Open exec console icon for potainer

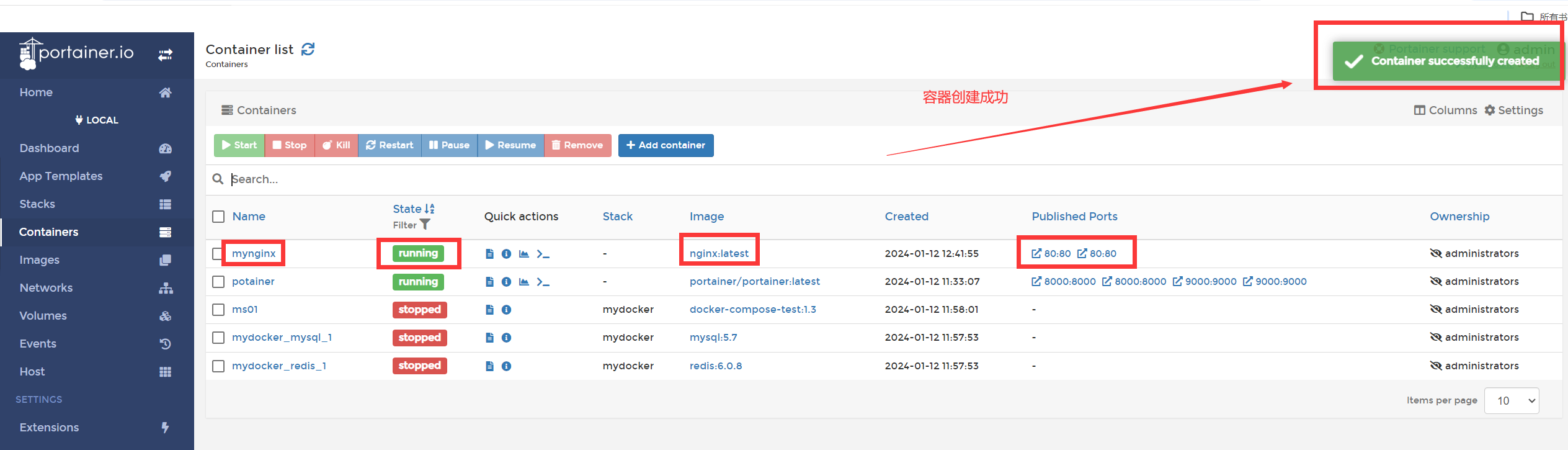coord(543,282)
